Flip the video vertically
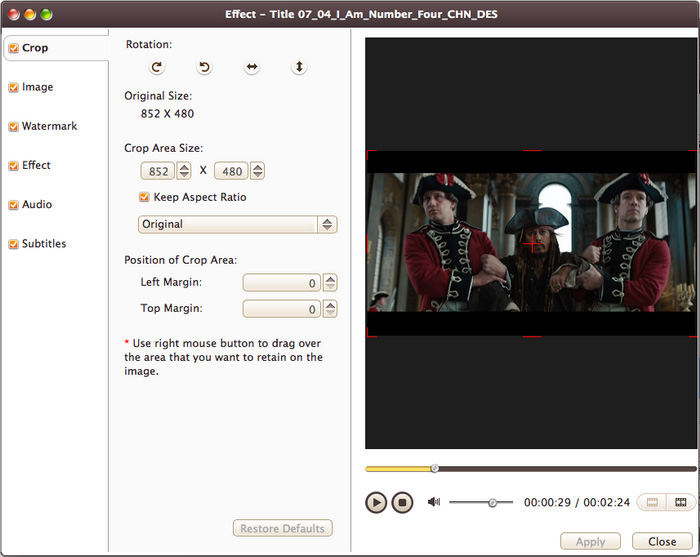 tap(299, 67)
